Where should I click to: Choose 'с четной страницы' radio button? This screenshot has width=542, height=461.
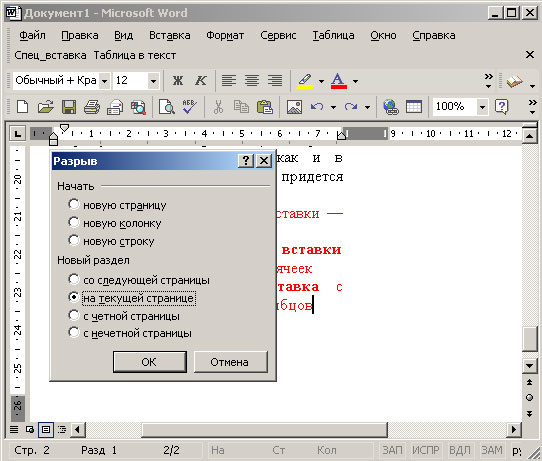[74, 315]
